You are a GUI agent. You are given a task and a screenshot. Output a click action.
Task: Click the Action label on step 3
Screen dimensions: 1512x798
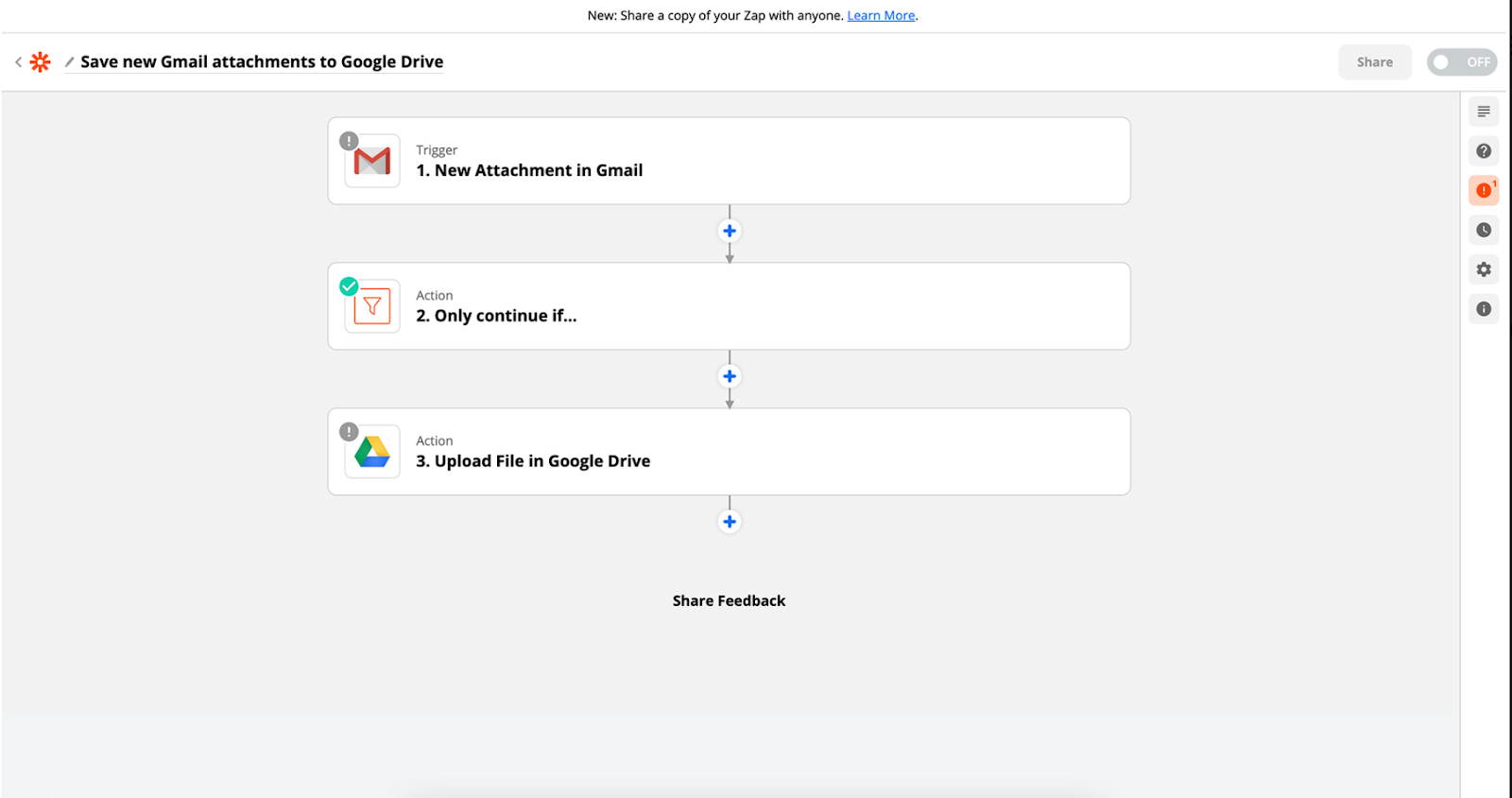435,442
